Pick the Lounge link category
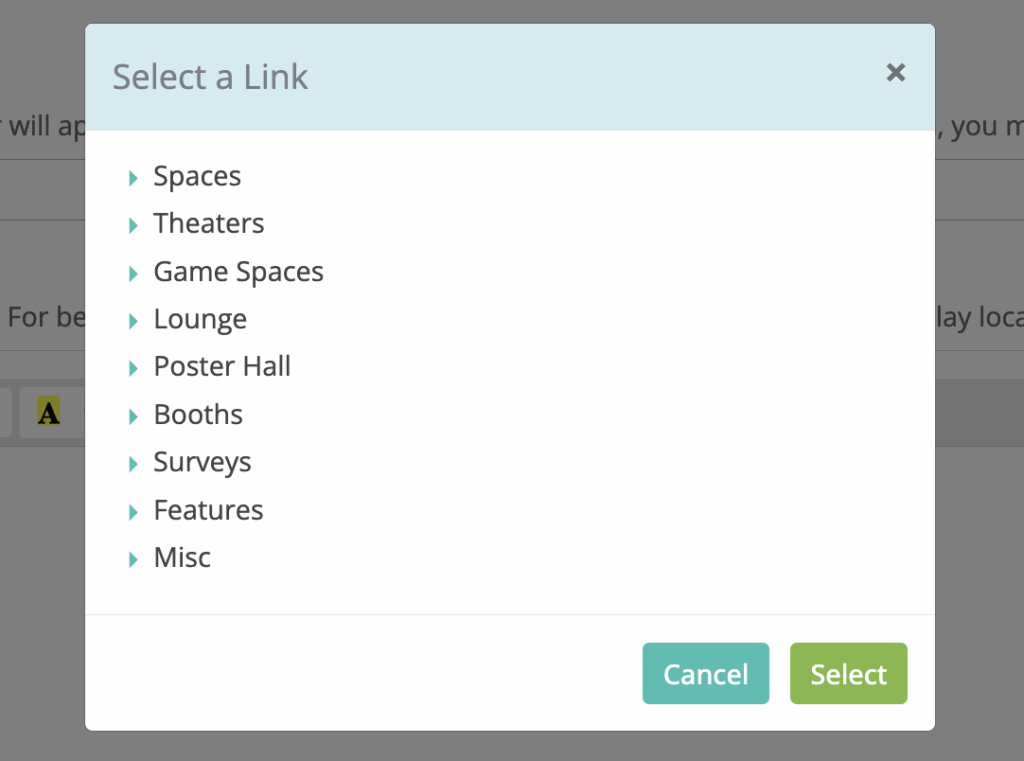This screenshot has width=1024, height=761. click(200, 320)
